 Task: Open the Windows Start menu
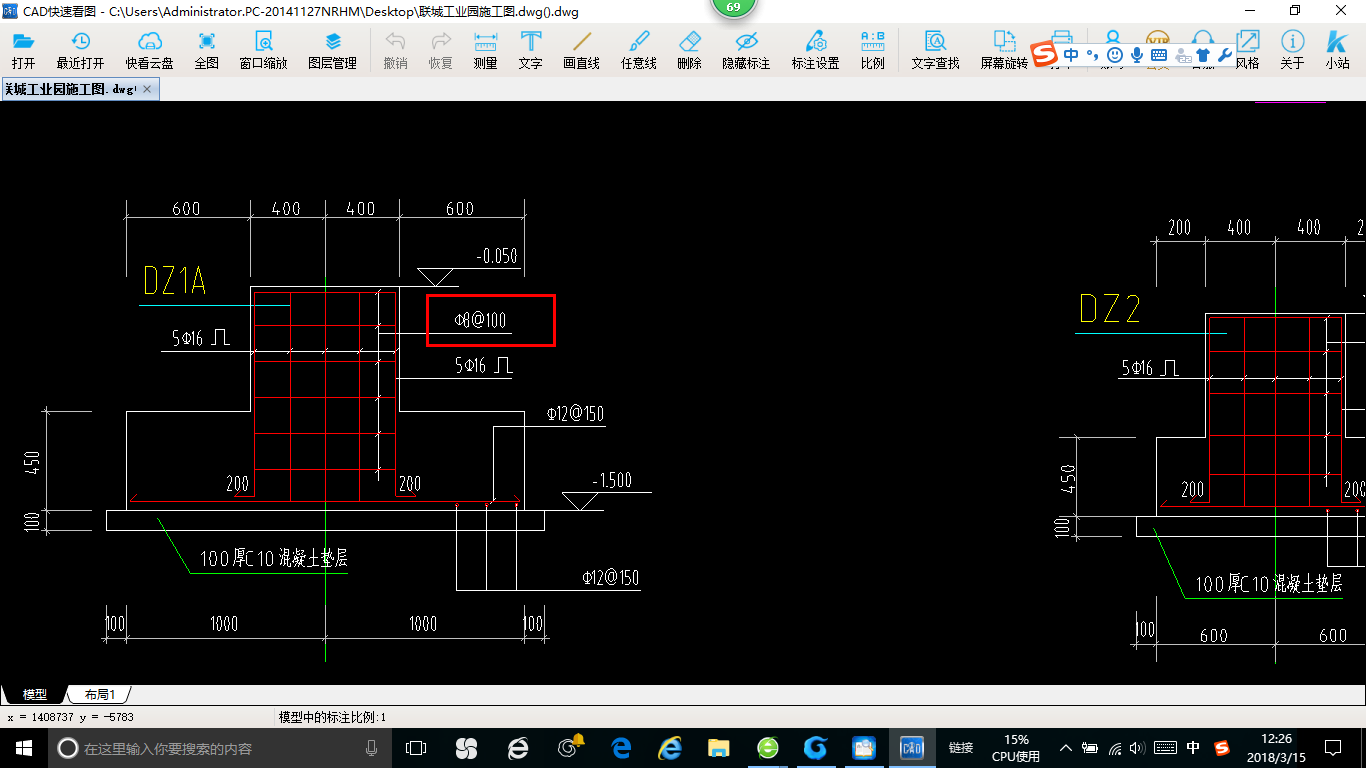[x=23, y=747]
